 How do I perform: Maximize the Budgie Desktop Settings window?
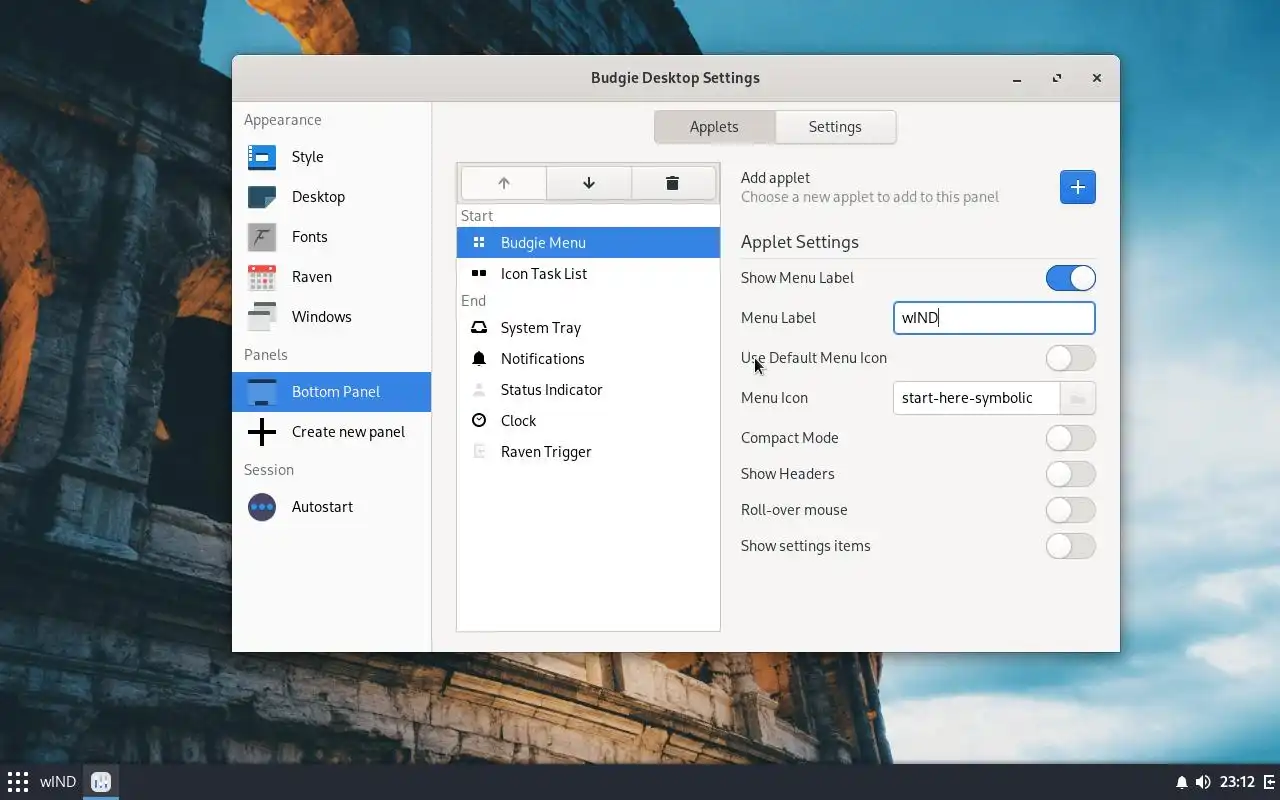tap(1057, 78)
